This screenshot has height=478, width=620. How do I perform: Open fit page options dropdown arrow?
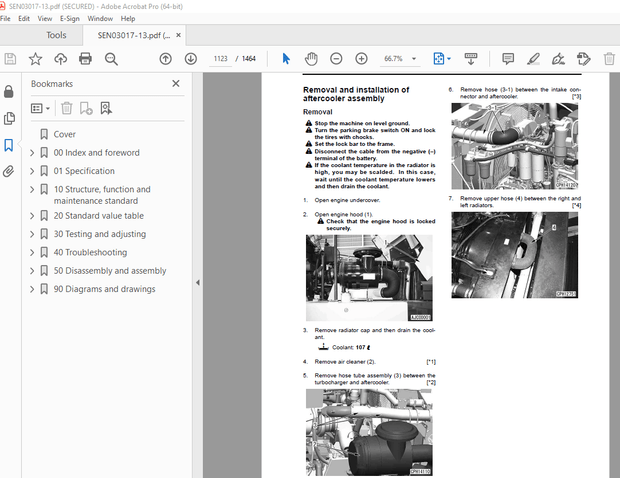(449, 59)
